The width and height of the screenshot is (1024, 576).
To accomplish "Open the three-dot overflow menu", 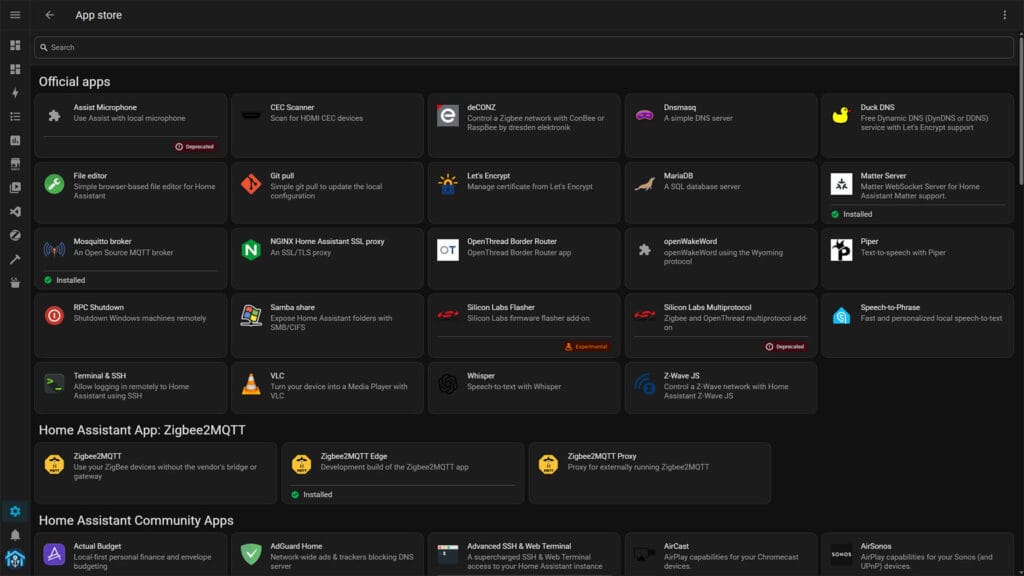I will (1004, 15).
